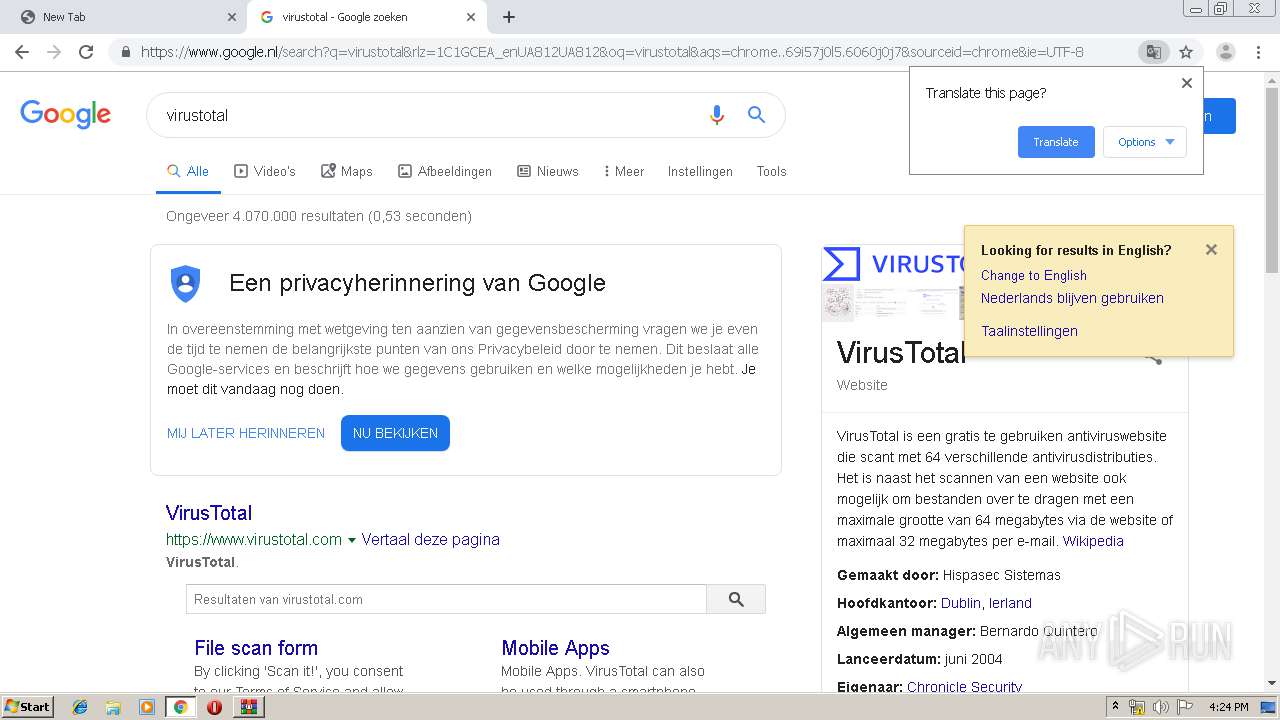This screenshot has width=1280, height=720.
Task: Open the Chrome profile avatar icon
Action: point(1226,52)
